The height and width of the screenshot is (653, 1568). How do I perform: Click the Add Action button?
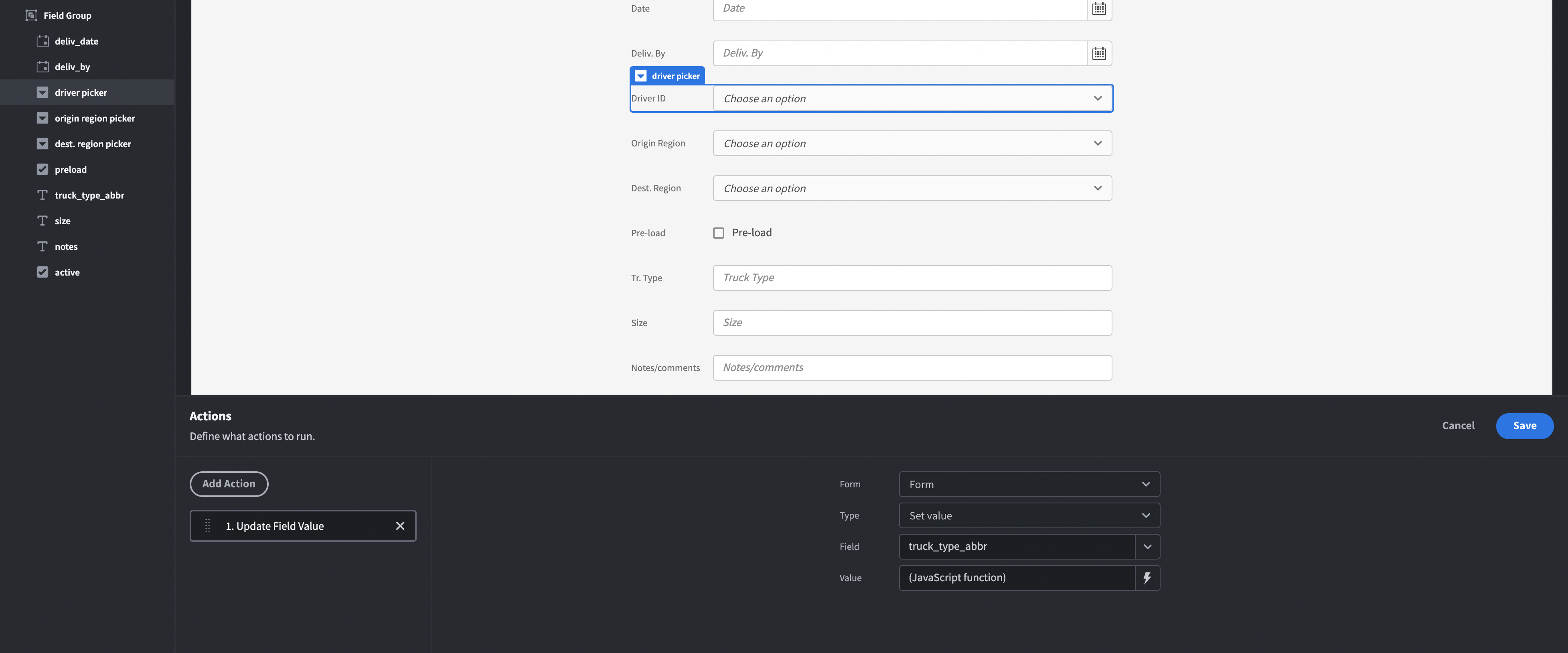tap(229, 484)
